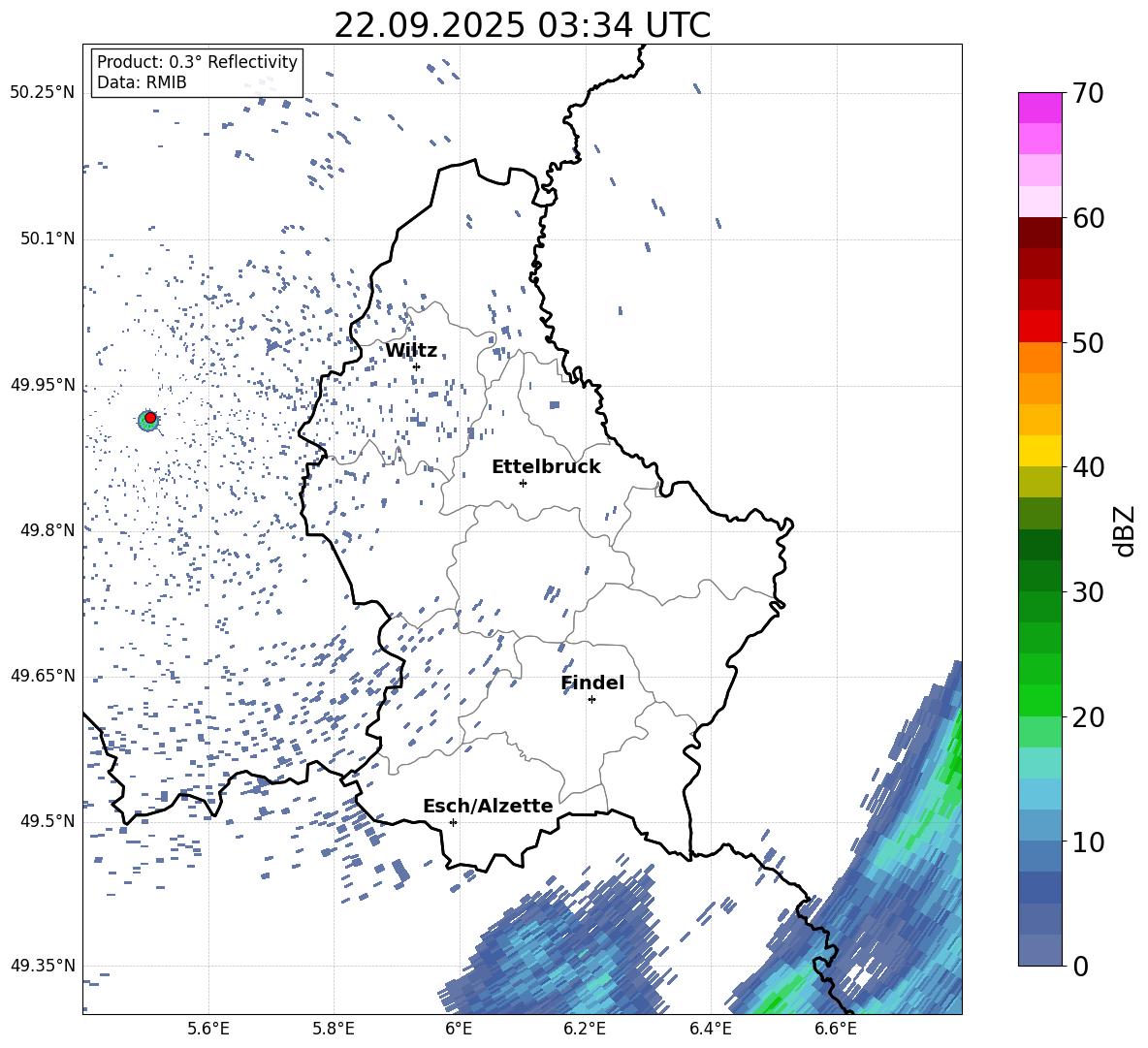This screenshot has width=1148, height=1048.
Task: Click the 49.95°N latitude label
Action: (x=43, y=385)
